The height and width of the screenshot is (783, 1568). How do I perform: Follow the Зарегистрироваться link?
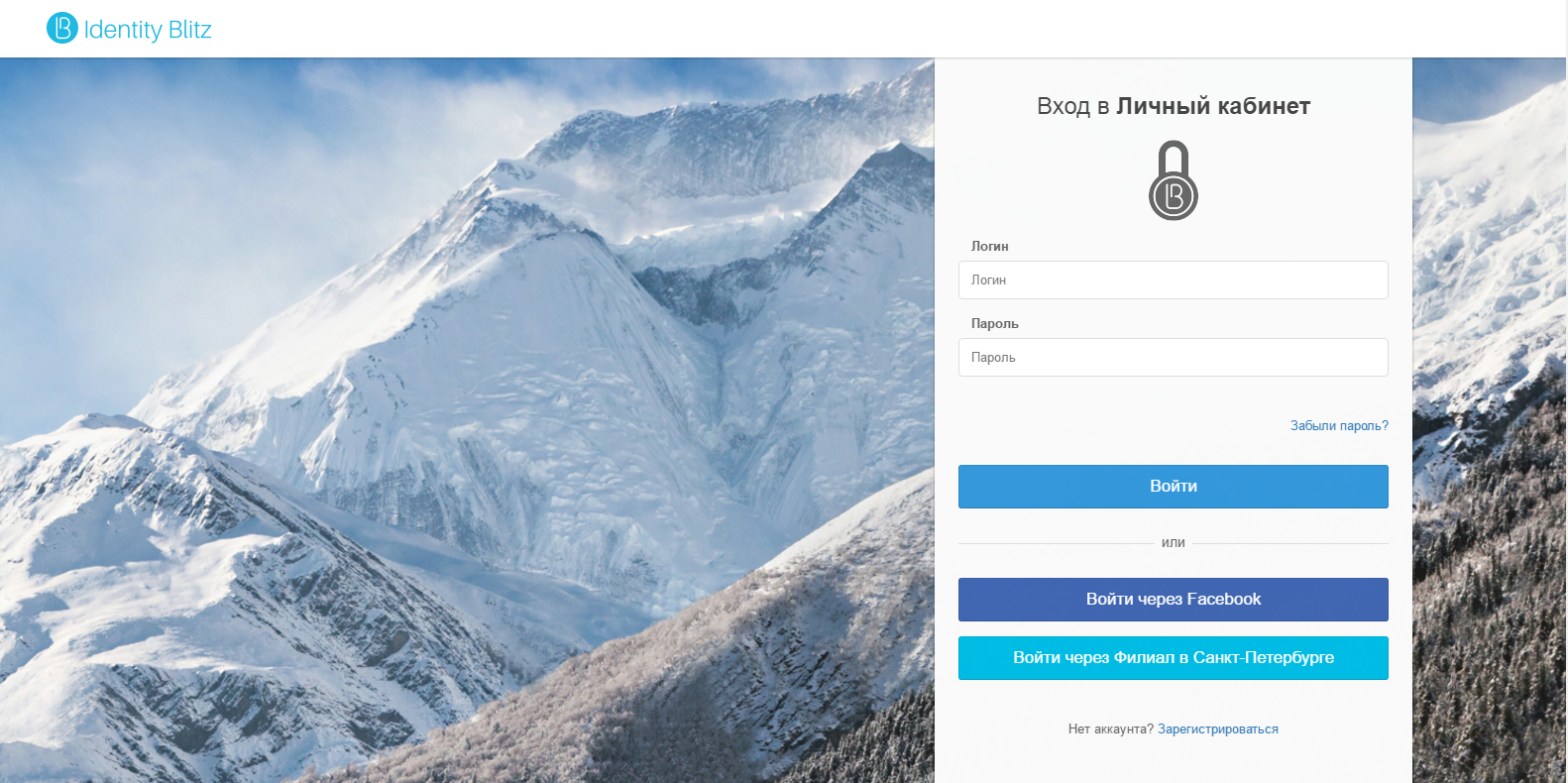click(x=1218, y=728)
